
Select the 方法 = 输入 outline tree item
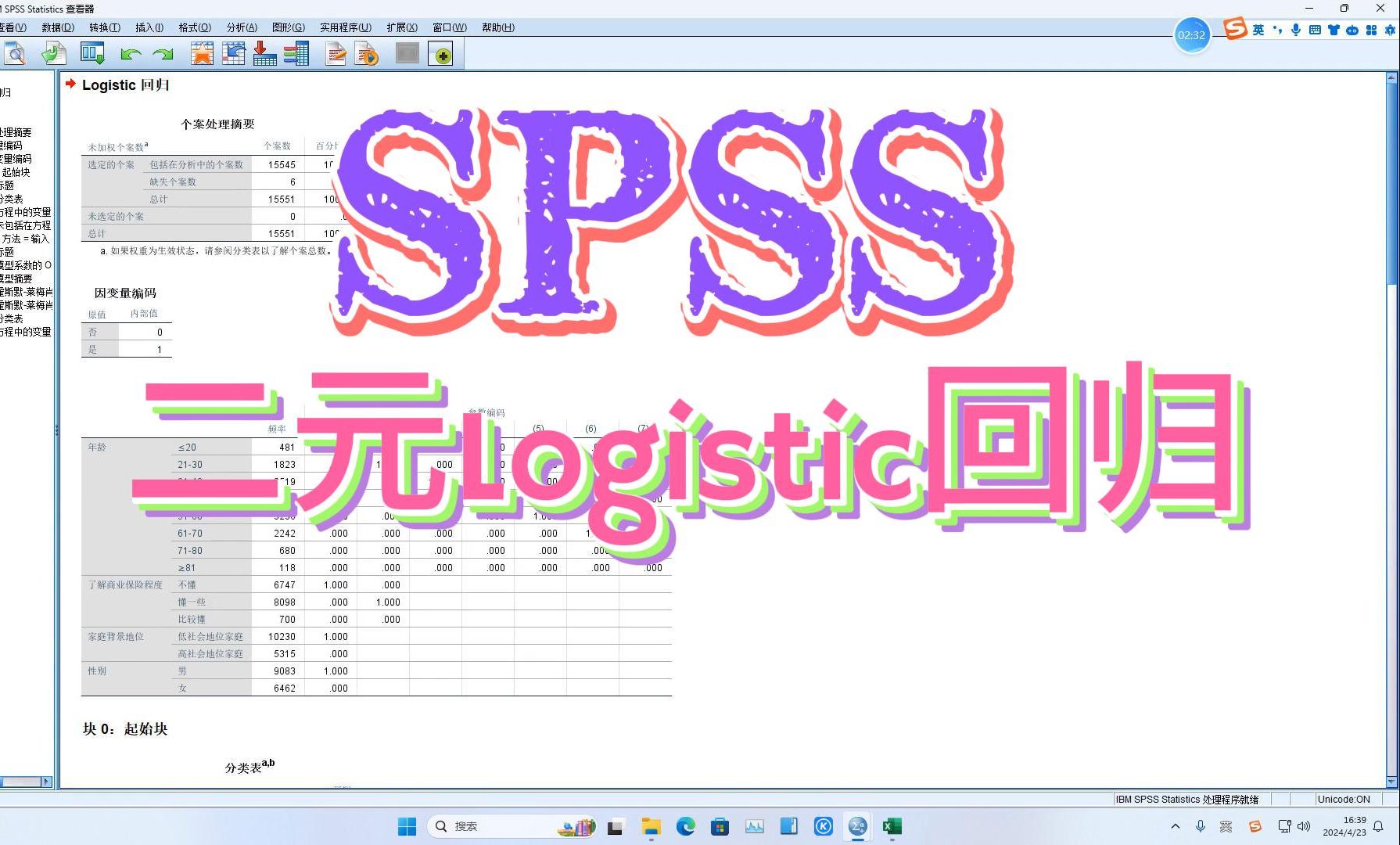tap(25, 239)
